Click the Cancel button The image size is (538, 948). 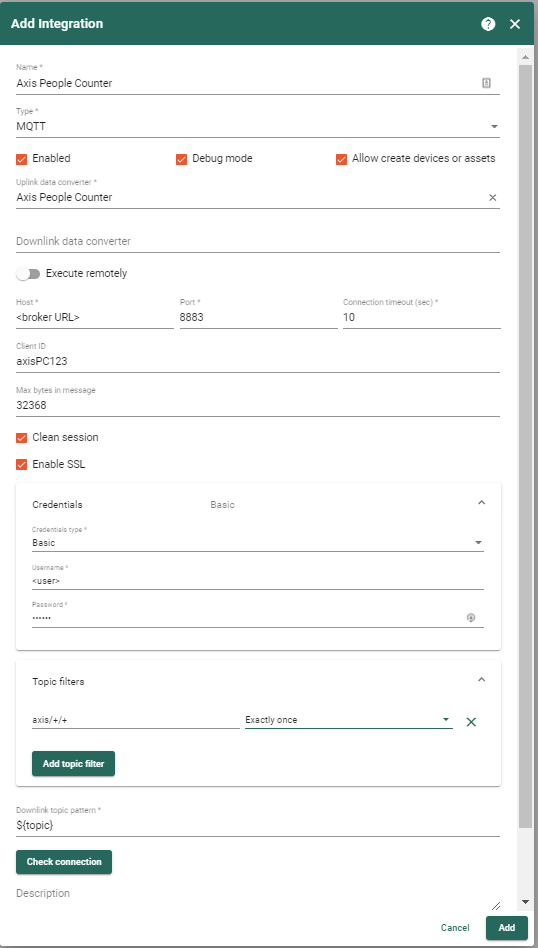(455, 928)
